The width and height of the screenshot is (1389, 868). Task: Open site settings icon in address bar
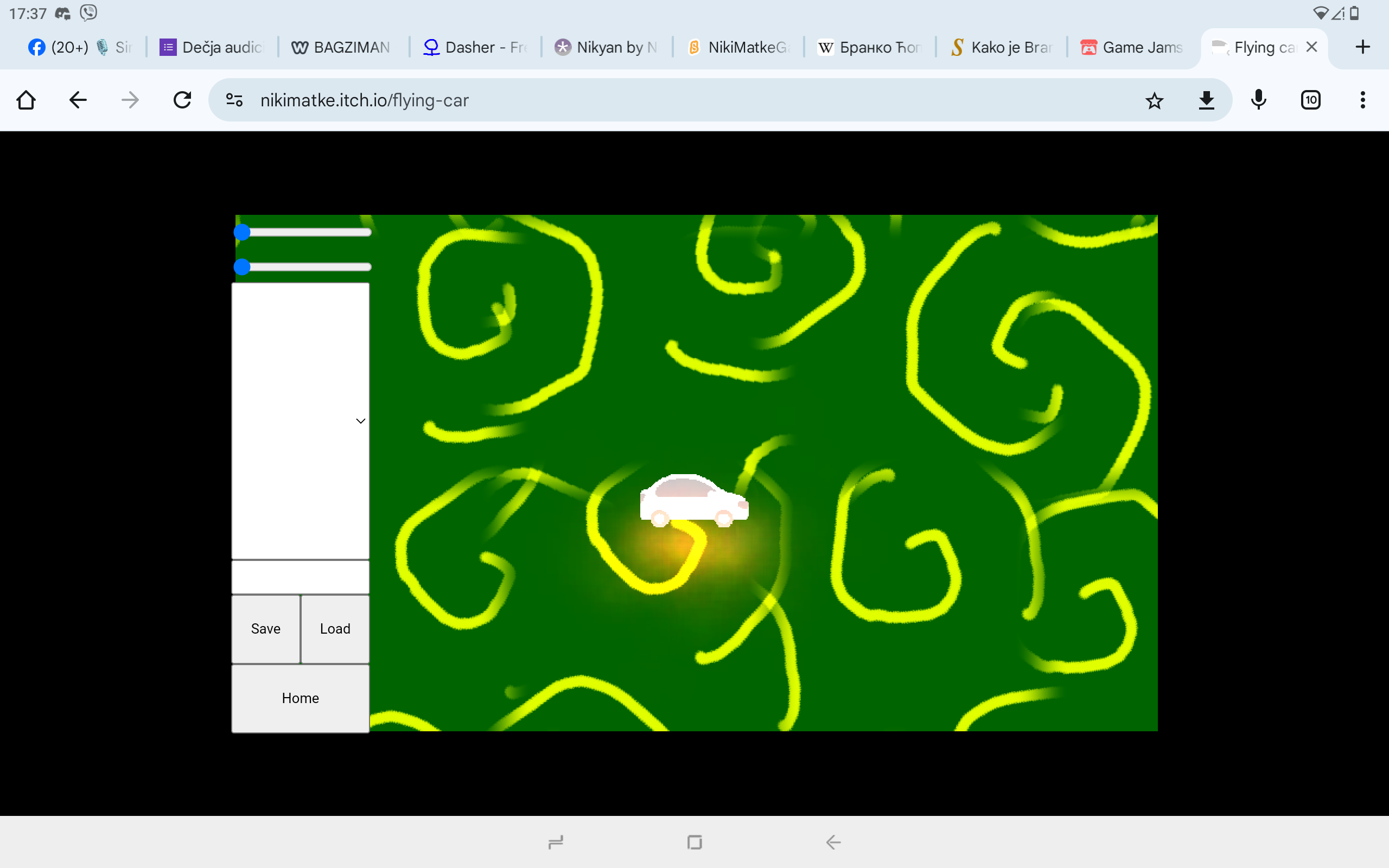click(x=234, y=100)
